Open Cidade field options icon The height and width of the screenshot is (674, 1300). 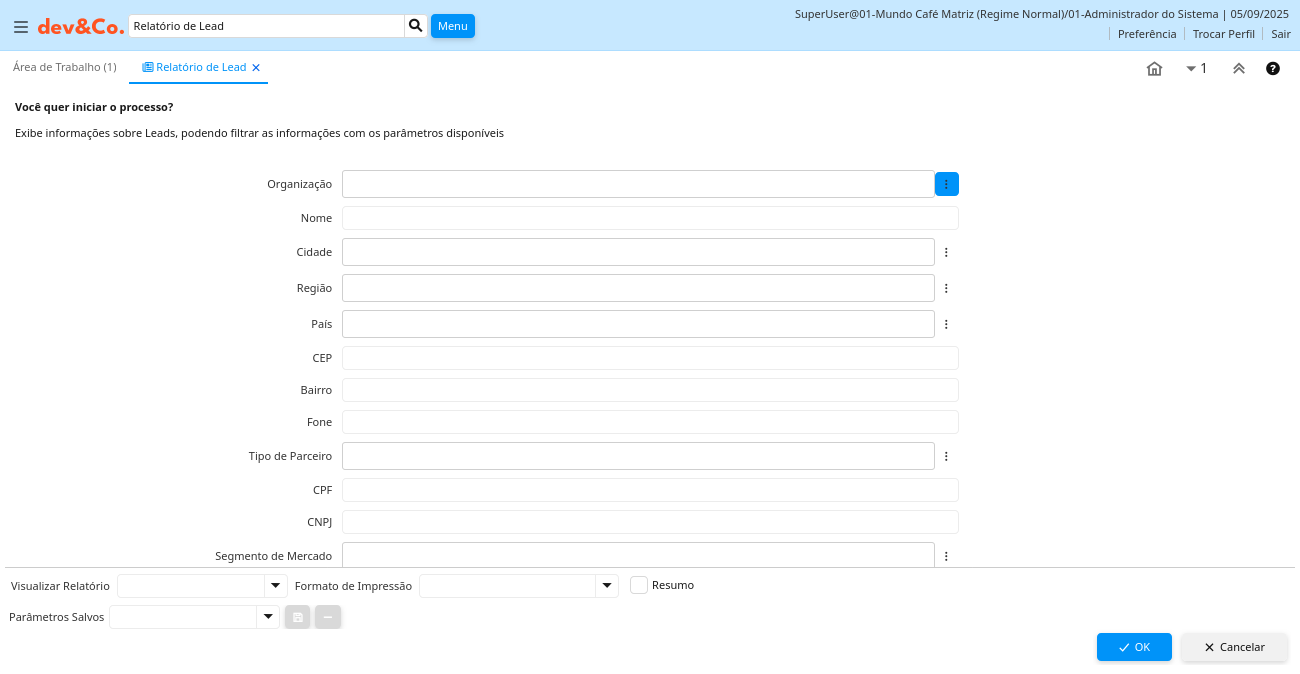pyautogui.click(x=946, y=252)
